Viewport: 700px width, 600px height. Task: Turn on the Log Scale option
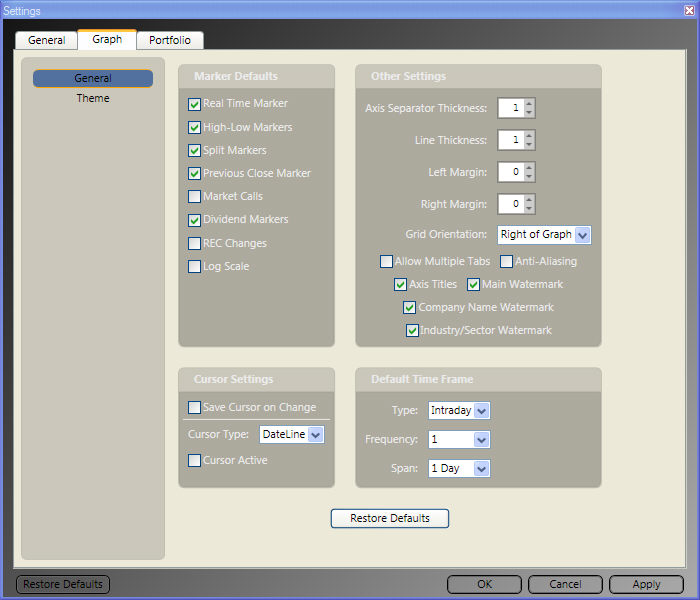point(195,267)
